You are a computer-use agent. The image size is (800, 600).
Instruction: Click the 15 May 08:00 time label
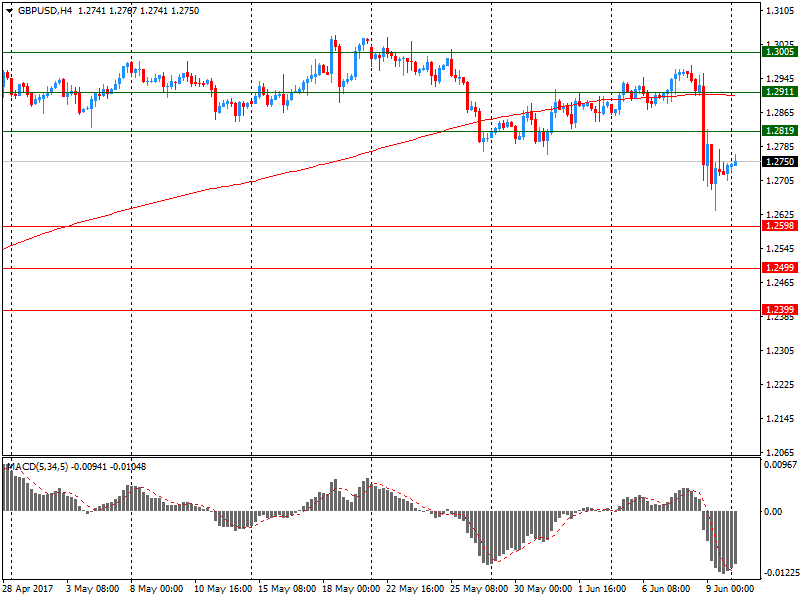pos(287,589)
